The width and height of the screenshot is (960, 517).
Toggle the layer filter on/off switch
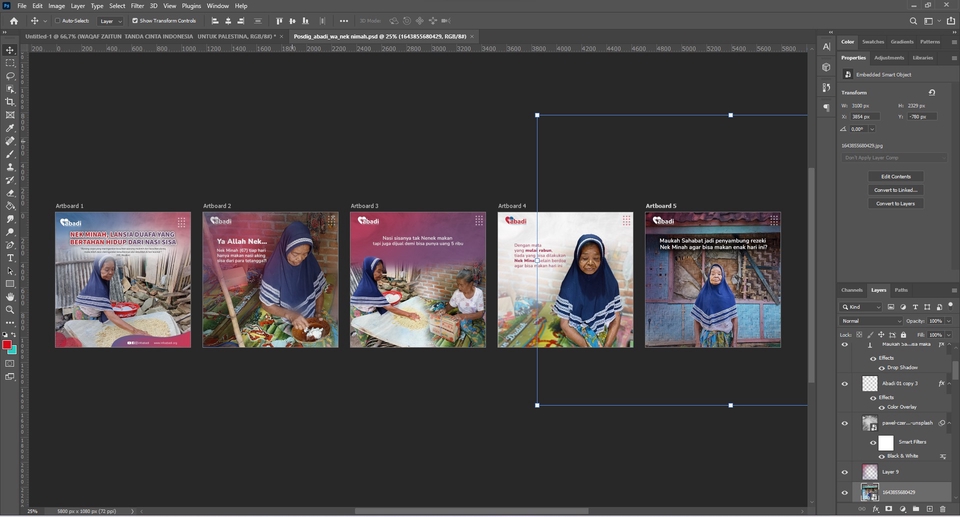951,306
